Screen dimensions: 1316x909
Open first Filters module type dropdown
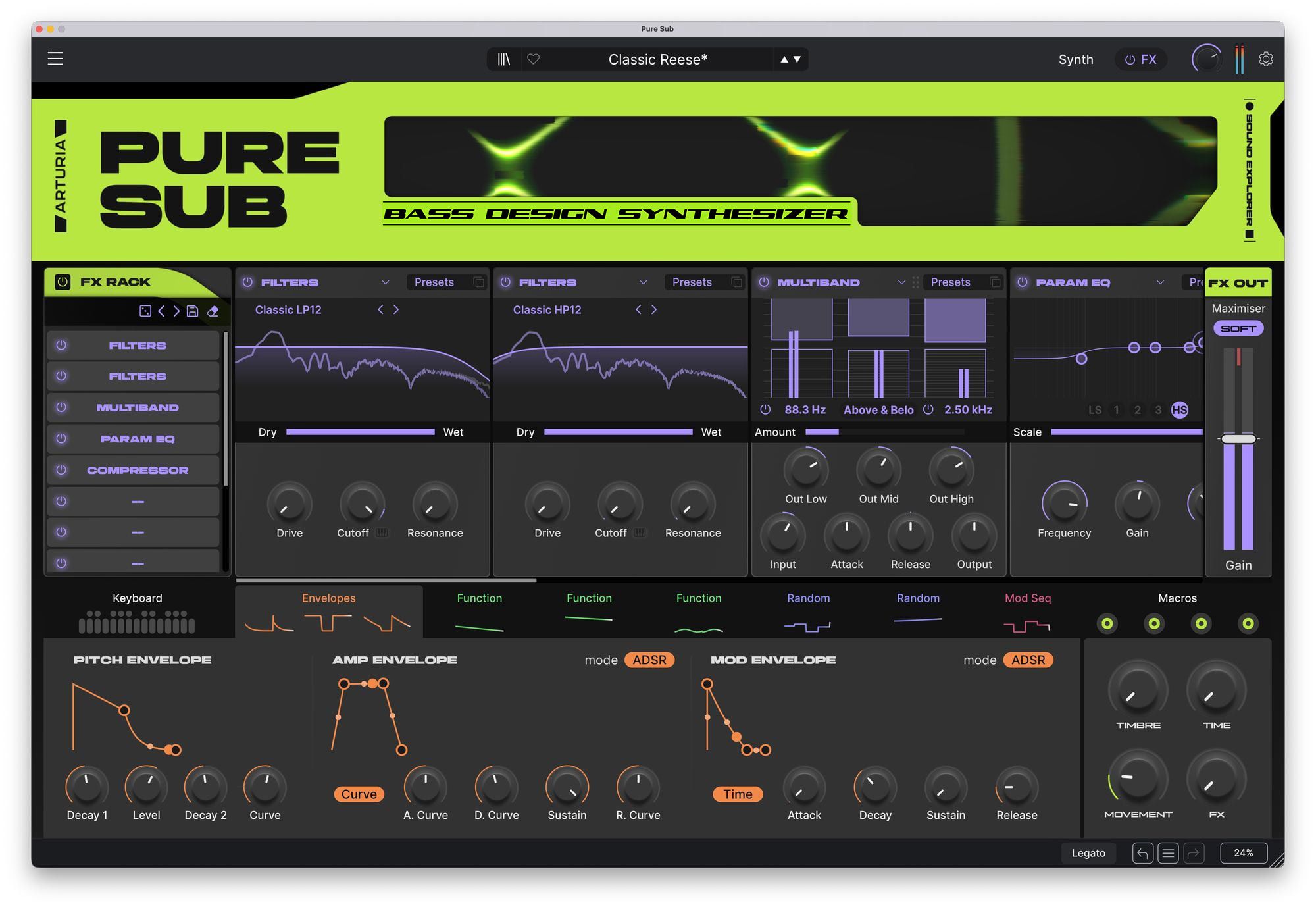click(x=386, y=282)
